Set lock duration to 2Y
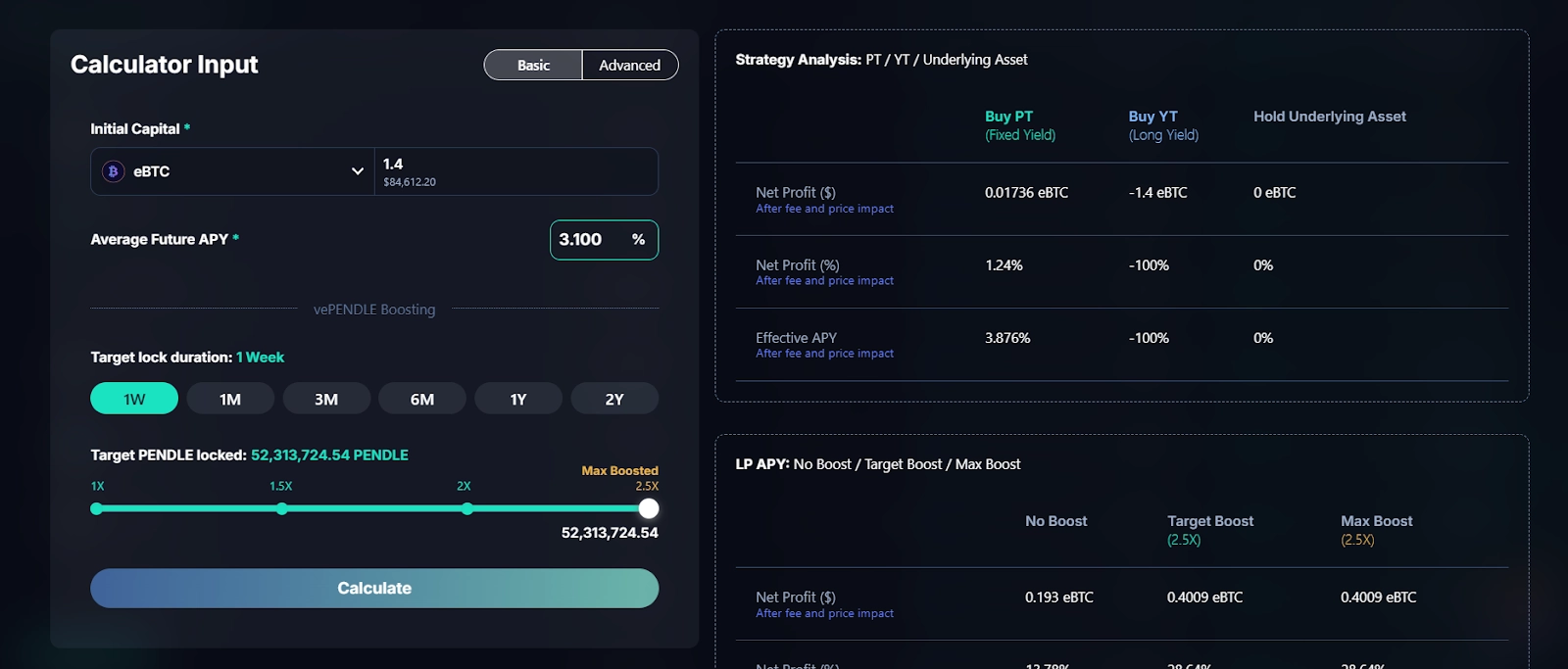The height and width of the screenshot is (669, 1568). 614,399
